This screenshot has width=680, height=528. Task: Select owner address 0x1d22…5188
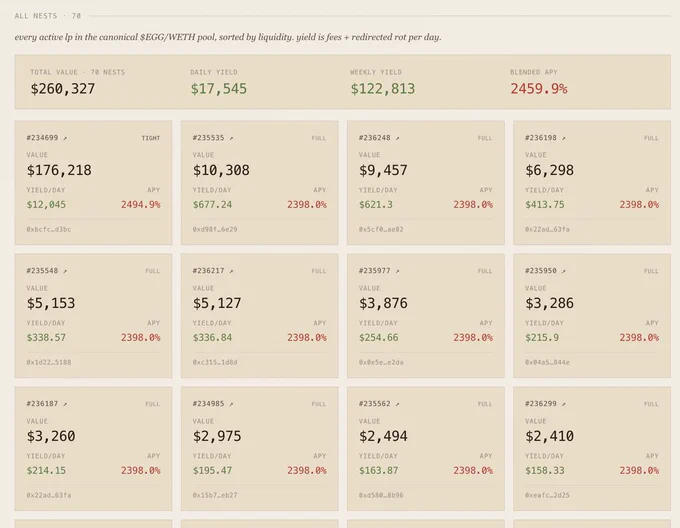[49, 362]
